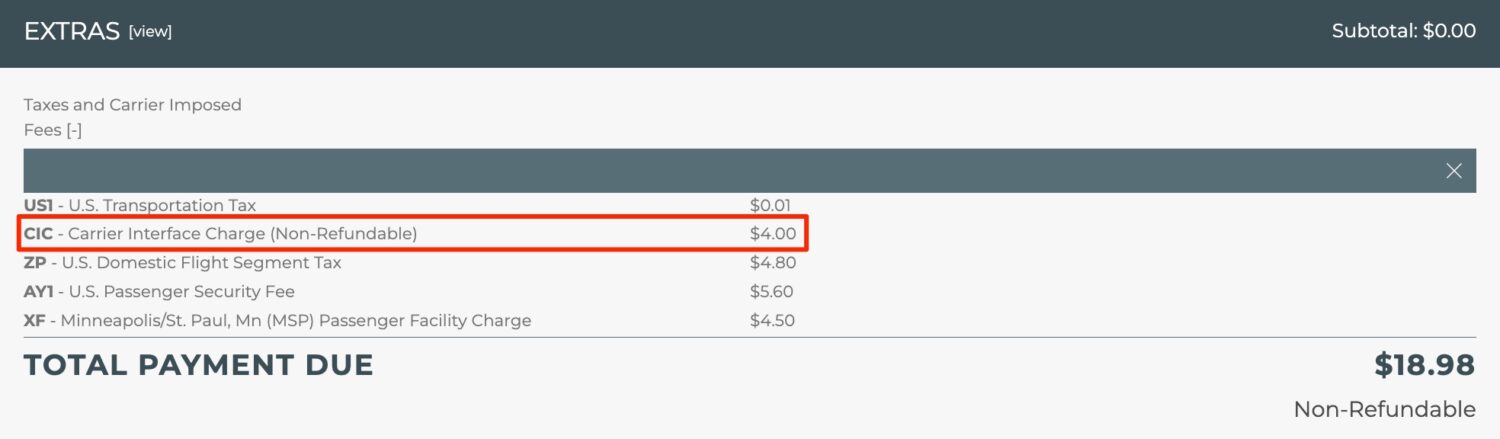Click the $0.01 transportation tax amount

click(770, 206)
